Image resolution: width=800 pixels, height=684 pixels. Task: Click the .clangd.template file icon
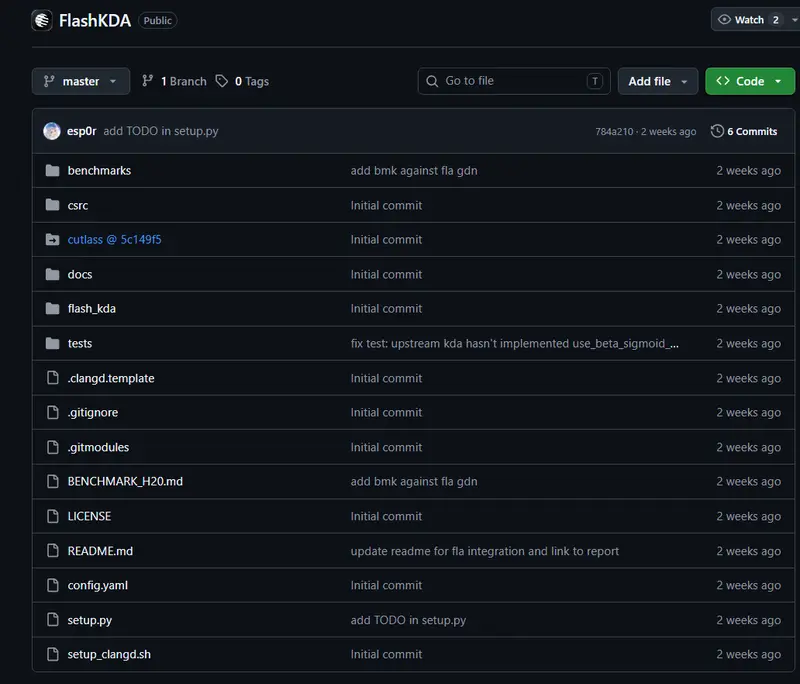point(53,378)
